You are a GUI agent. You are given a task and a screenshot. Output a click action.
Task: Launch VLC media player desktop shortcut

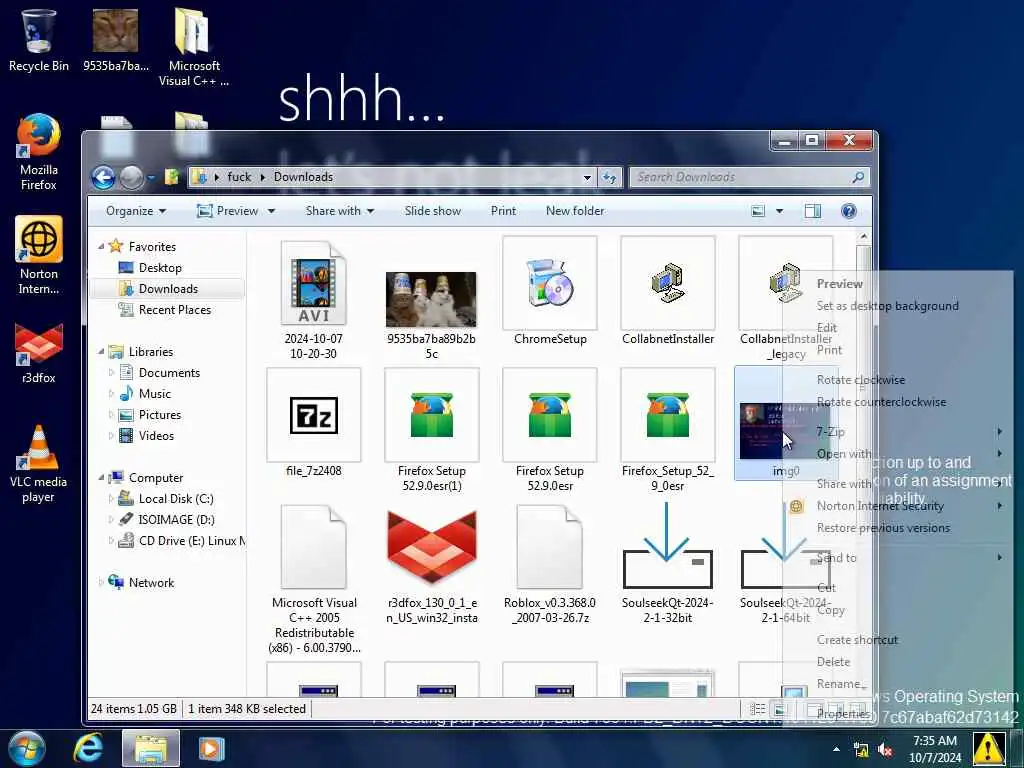click(x=39, y=464)
